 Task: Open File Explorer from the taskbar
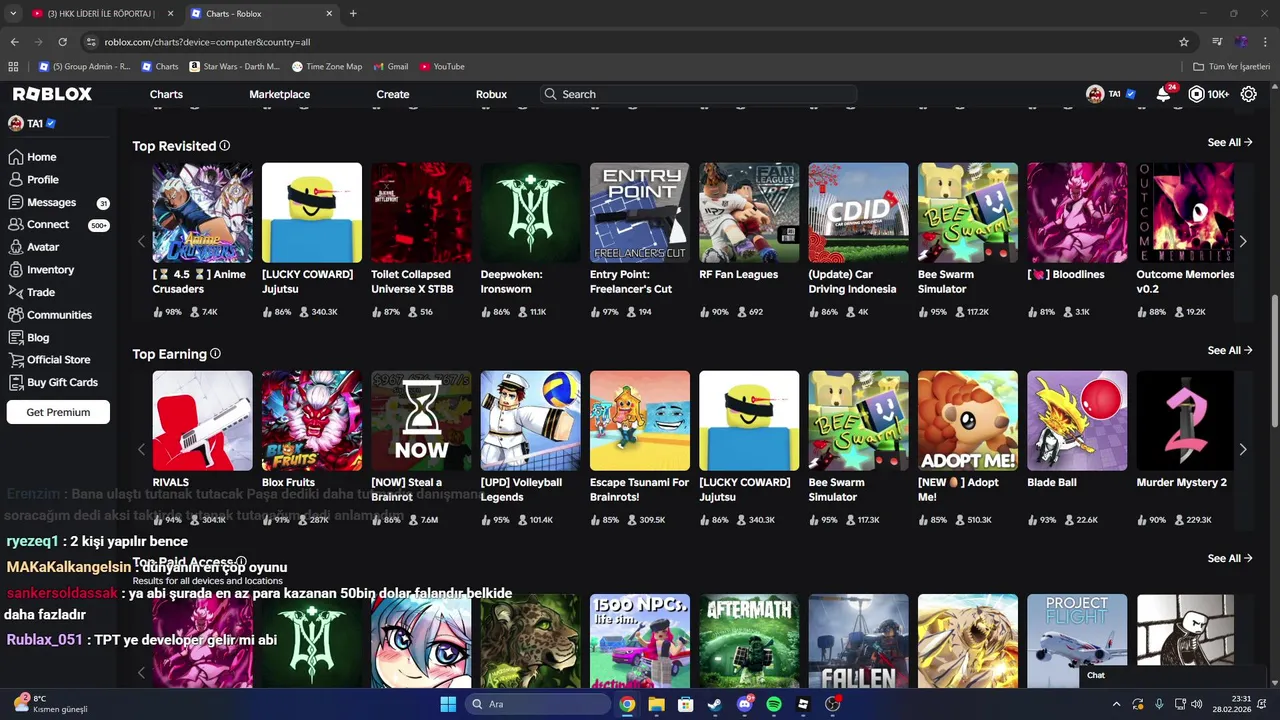[656, 704]
